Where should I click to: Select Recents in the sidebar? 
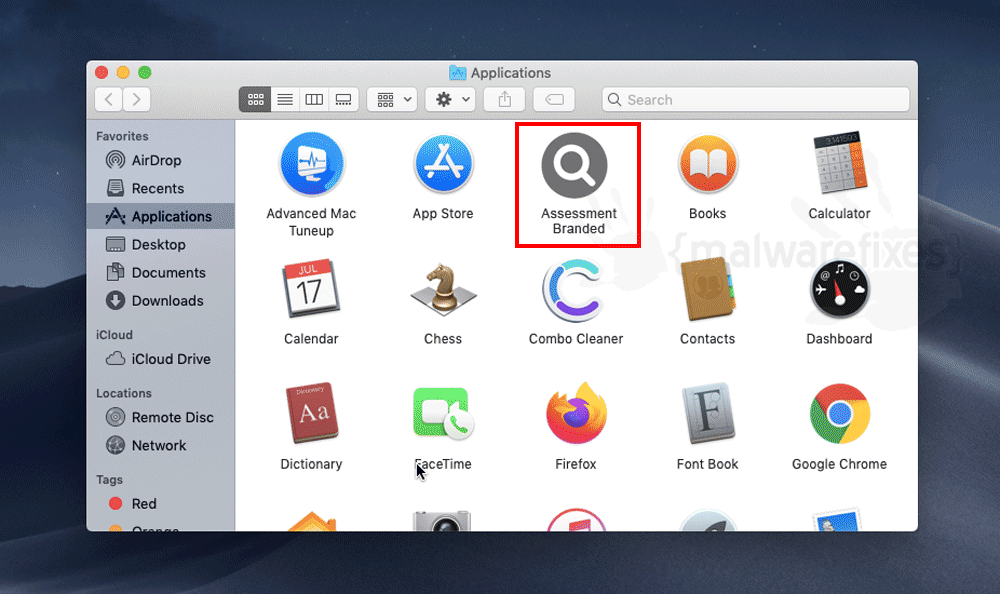(x=161, y=188)
